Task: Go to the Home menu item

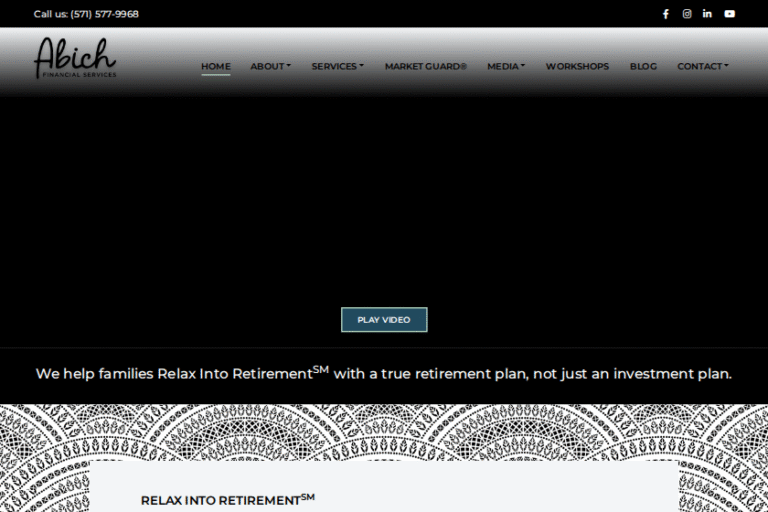Action: [215, 67]
